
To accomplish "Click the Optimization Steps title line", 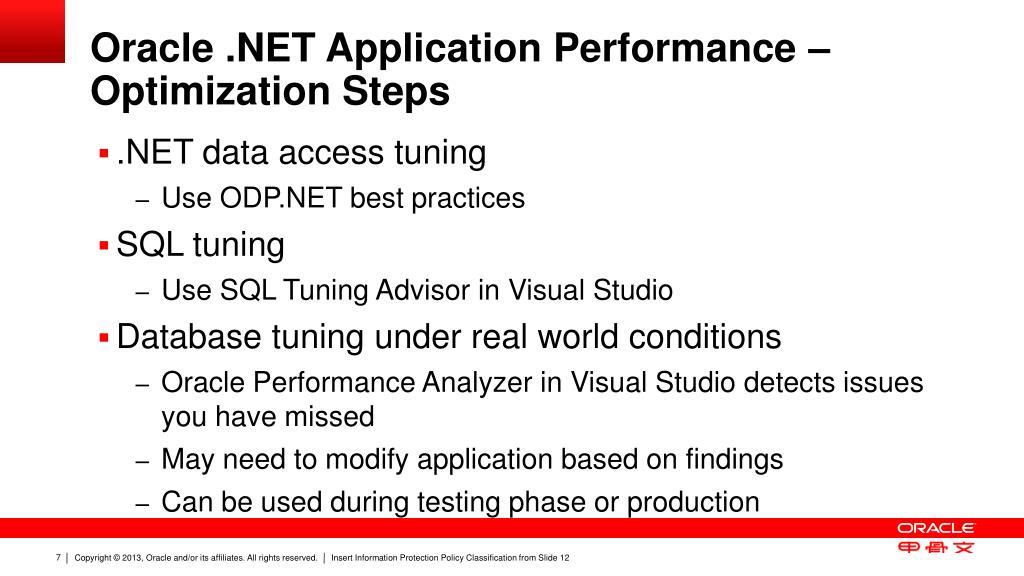I will coord(270,91).
